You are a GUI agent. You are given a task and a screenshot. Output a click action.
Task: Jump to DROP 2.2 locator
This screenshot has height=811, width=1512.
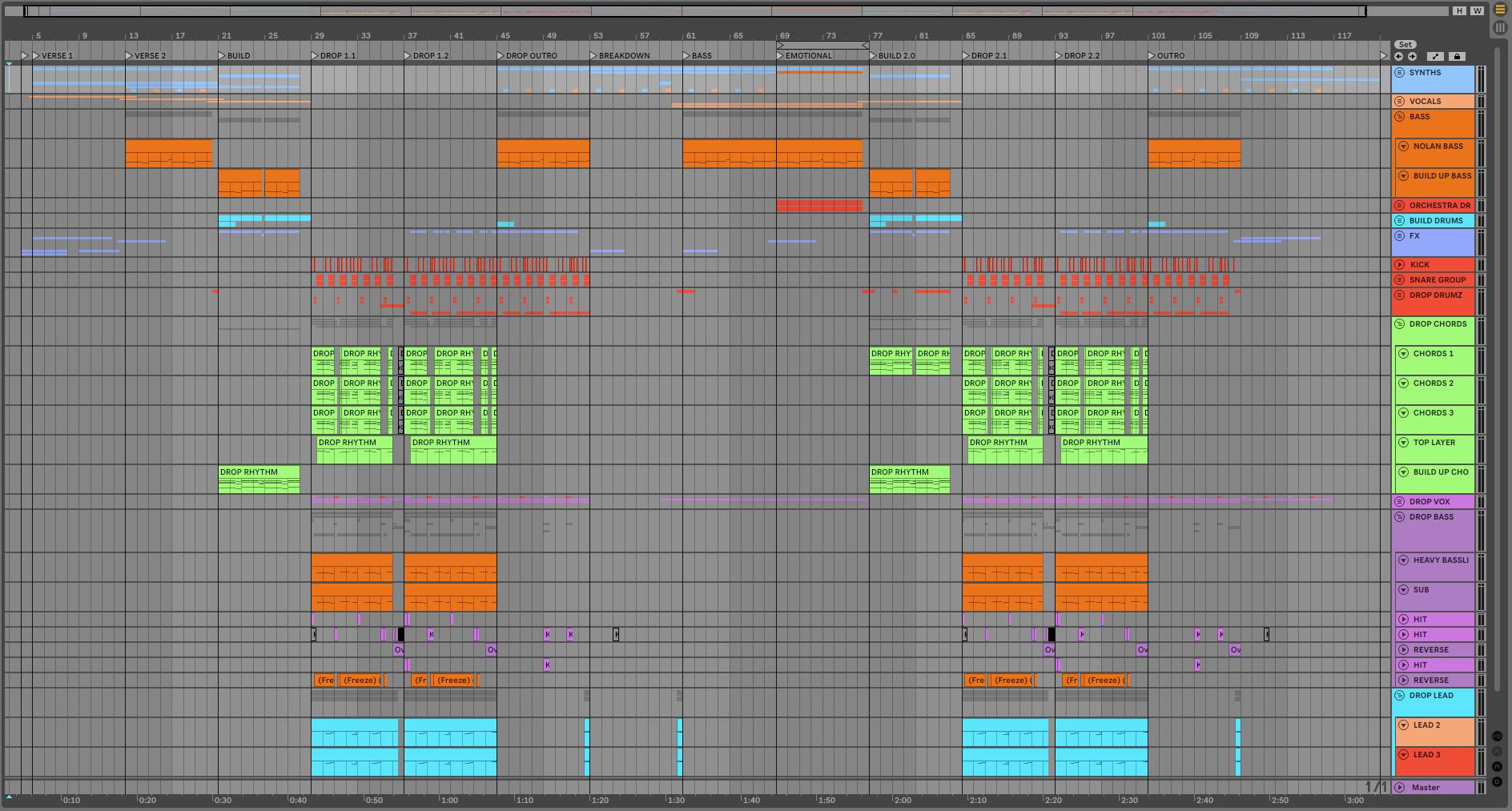(1078, 56)
